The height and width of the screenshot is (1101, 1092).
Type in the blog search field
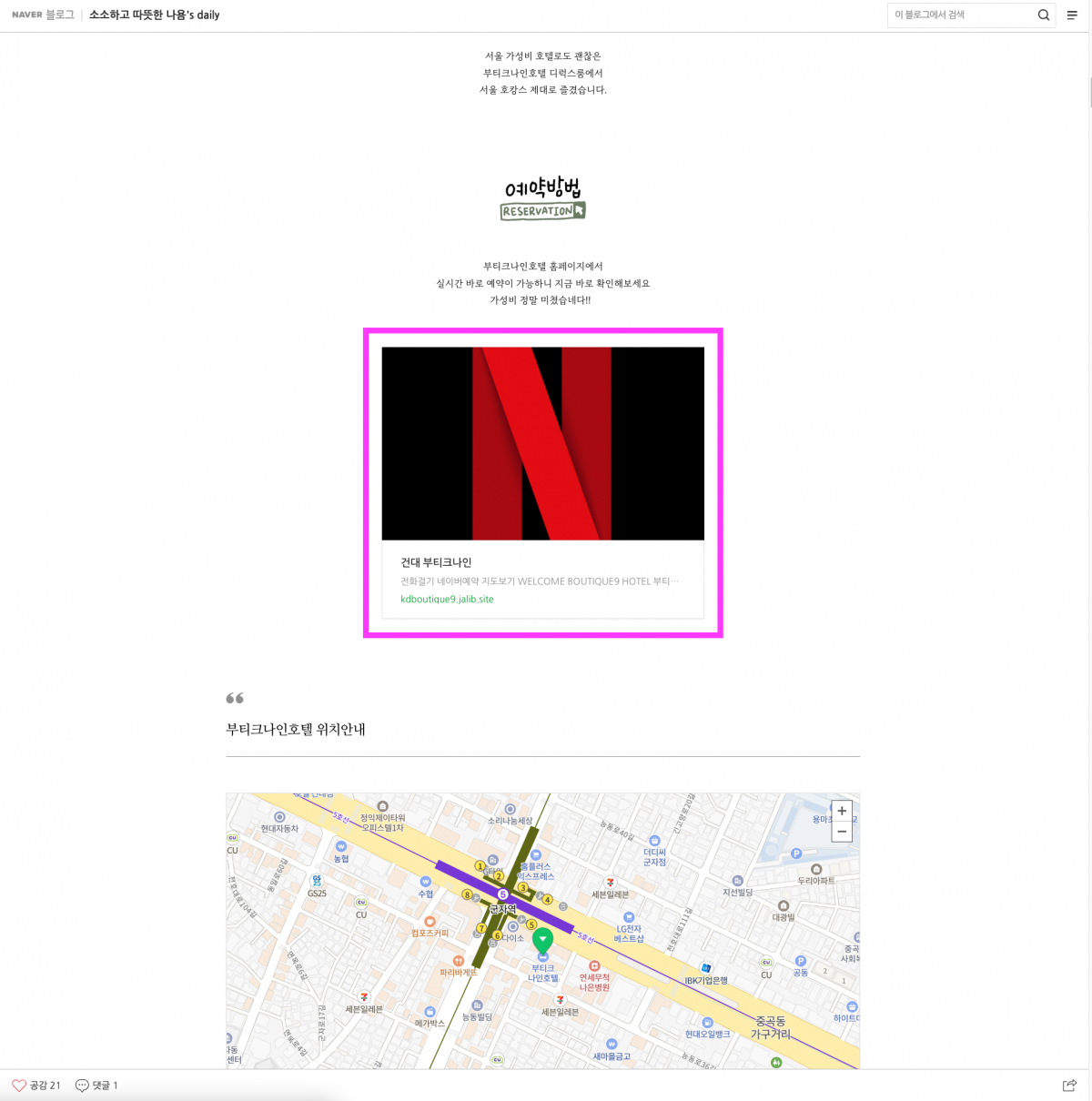(960, 15)
